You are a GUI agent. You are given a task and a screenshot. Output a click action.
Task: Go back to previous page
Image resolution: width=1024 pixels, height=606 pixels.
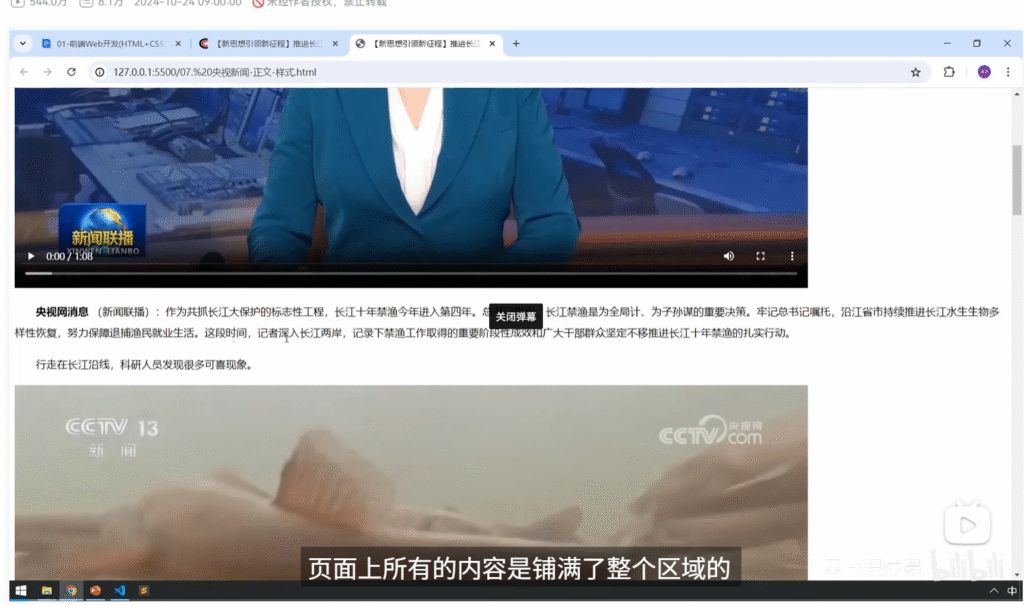[23, 72]
